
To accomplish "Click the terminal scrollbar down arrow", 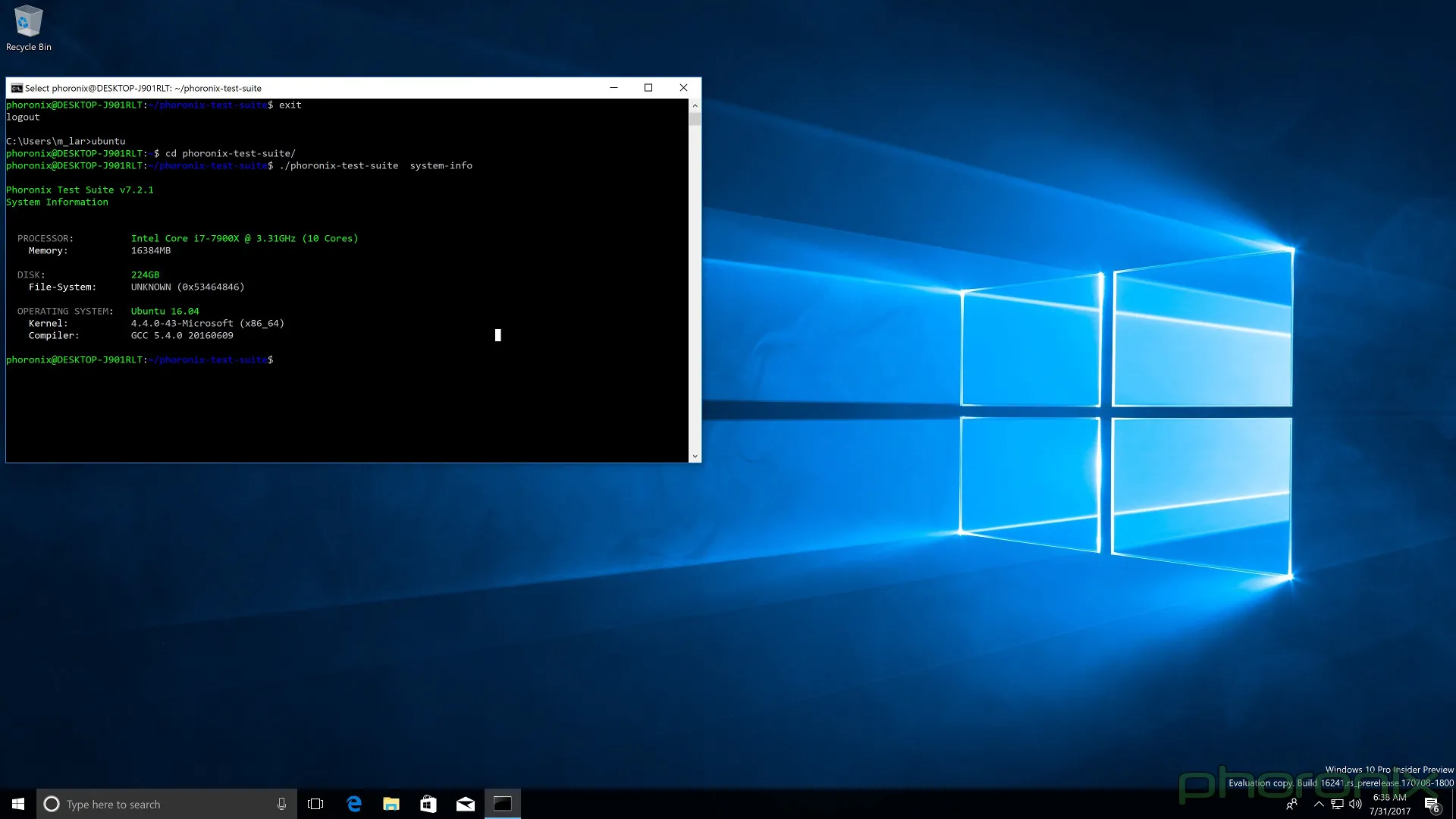I will pyautogui.click(x=695, y=457).
